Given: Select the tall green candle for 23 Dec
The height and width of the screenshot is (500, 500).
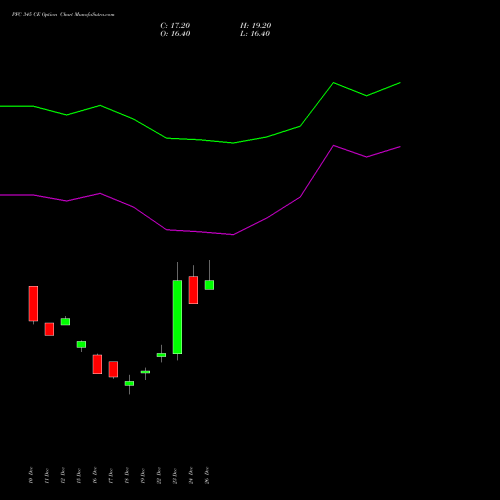Looking at the screenshot, I should (177, 317).
